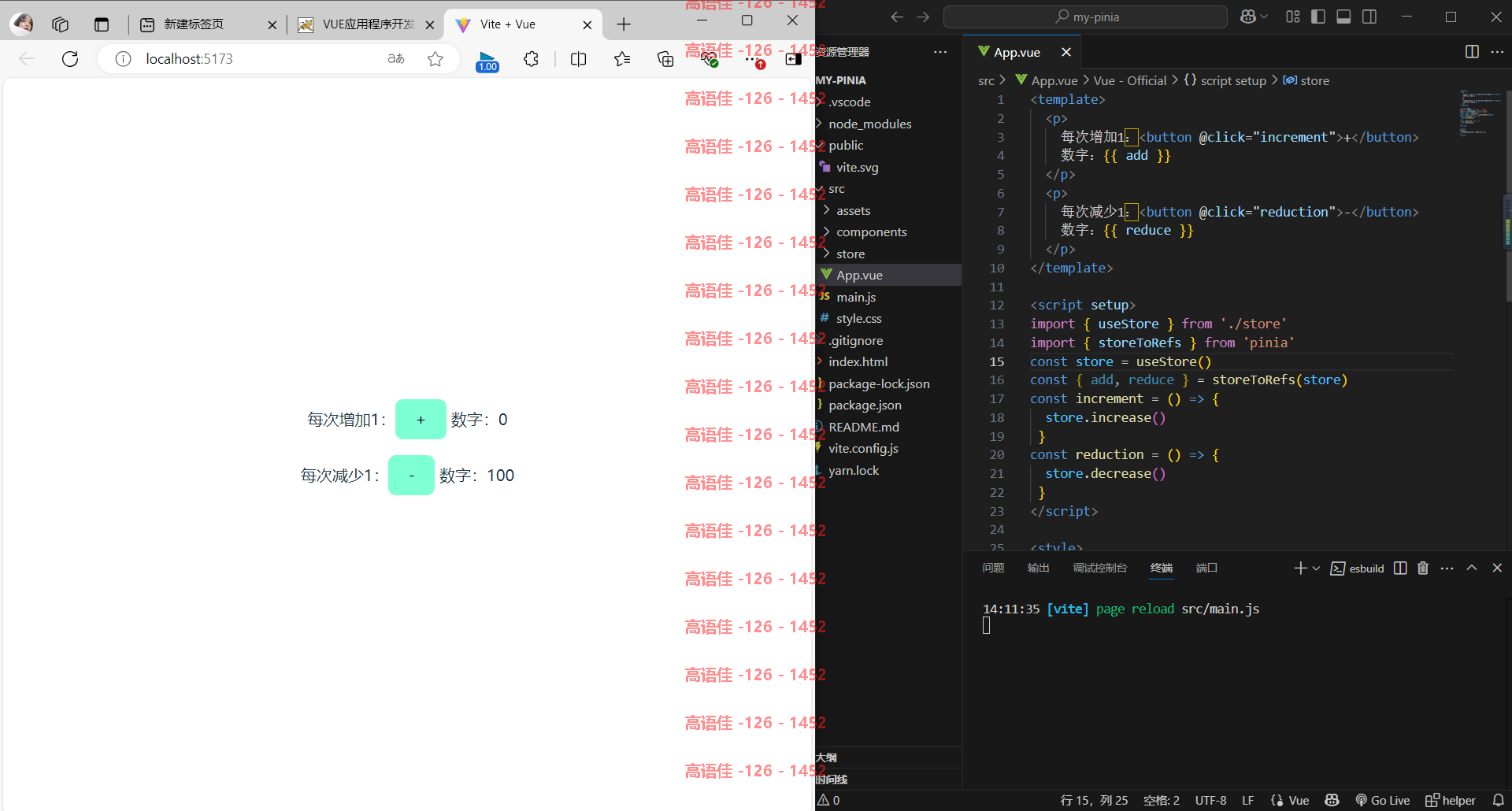The image size is (1512, 811).
Task: Expand the store folder
Action: click(x=888, y=254)
